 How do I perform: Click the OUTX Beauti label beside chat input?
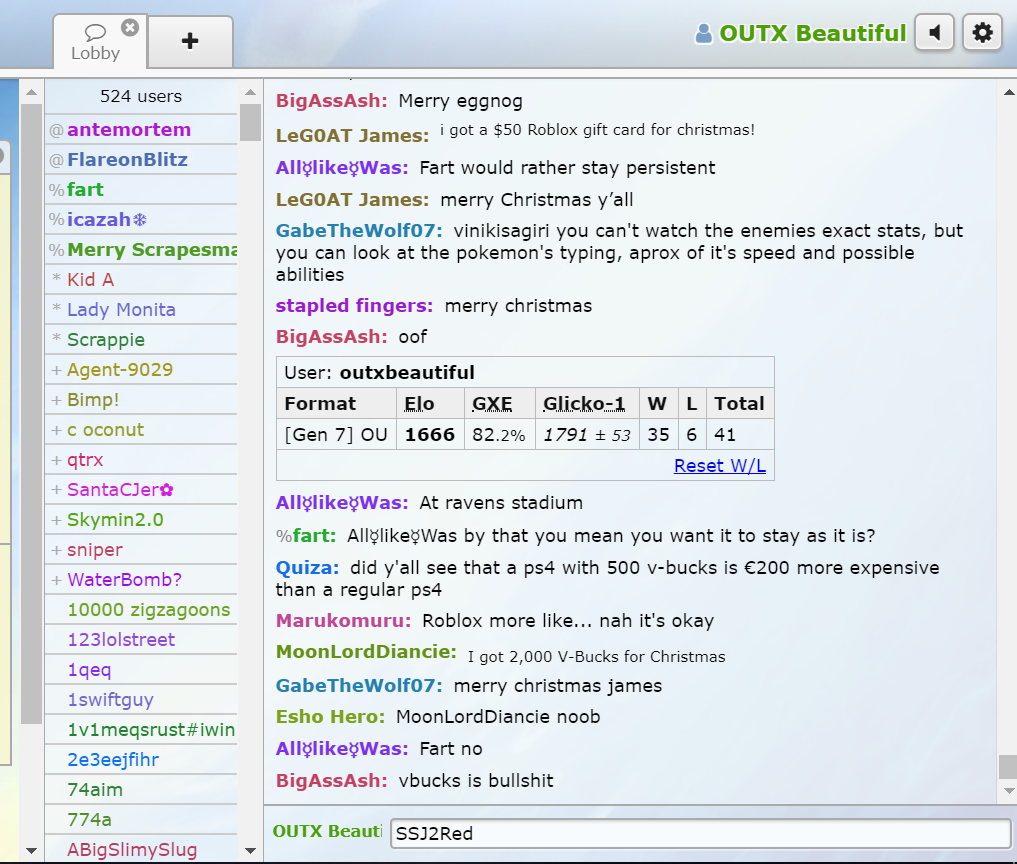tap(328, 832)
